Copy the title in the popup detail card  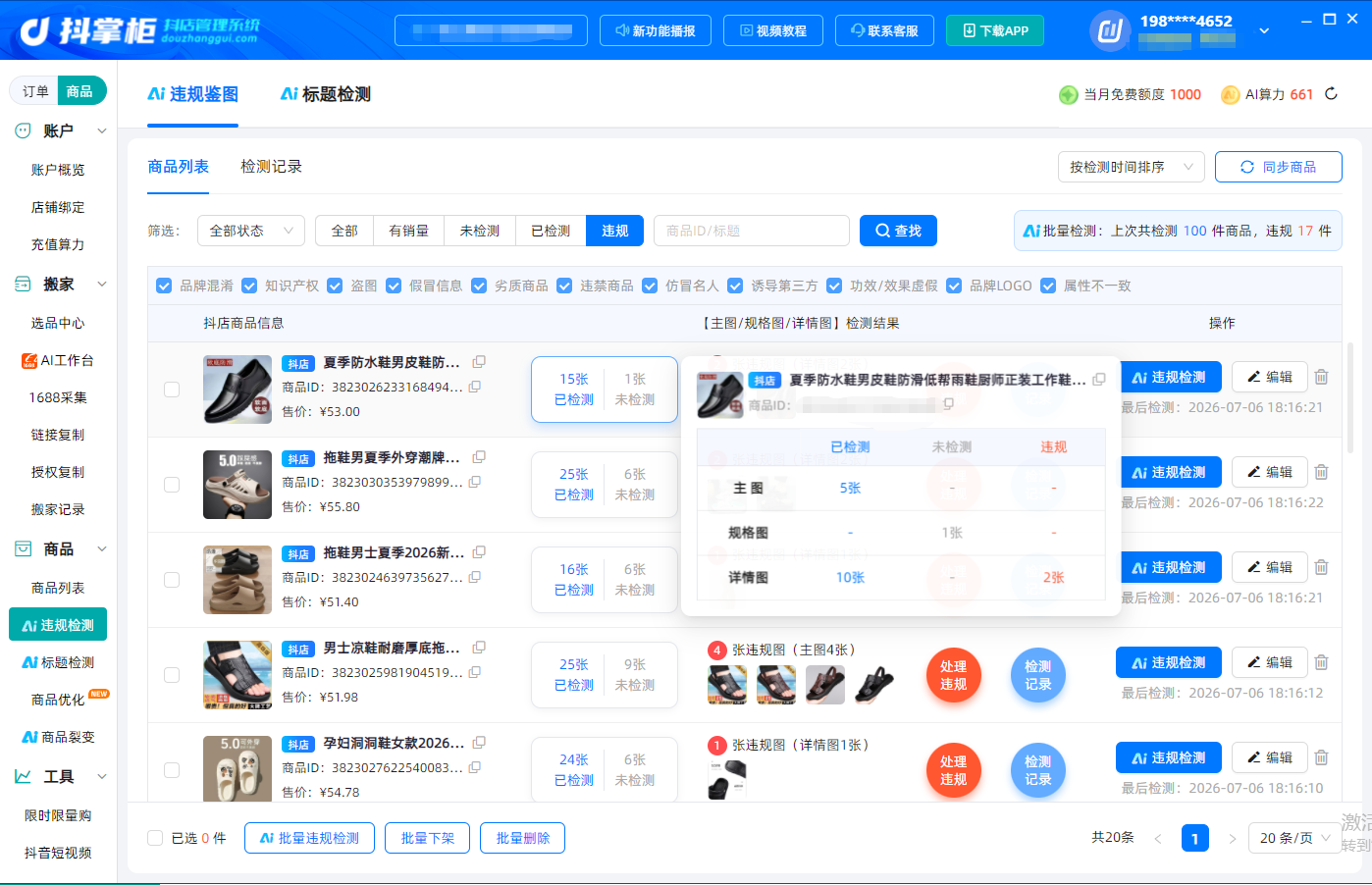(1099, 380)
